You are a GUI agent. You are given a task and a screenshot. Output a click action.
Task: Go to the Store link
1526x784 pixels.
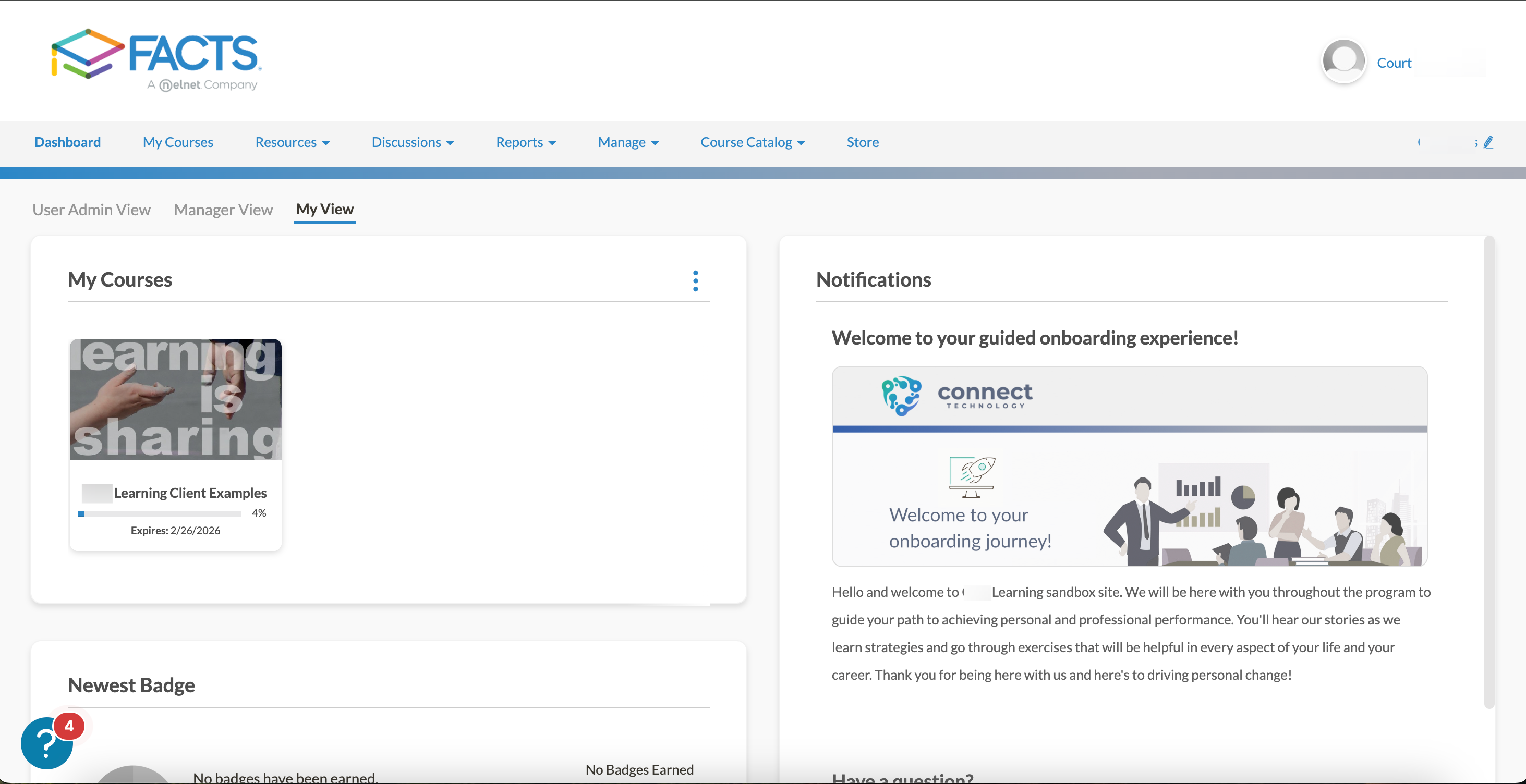coord(862,143)
